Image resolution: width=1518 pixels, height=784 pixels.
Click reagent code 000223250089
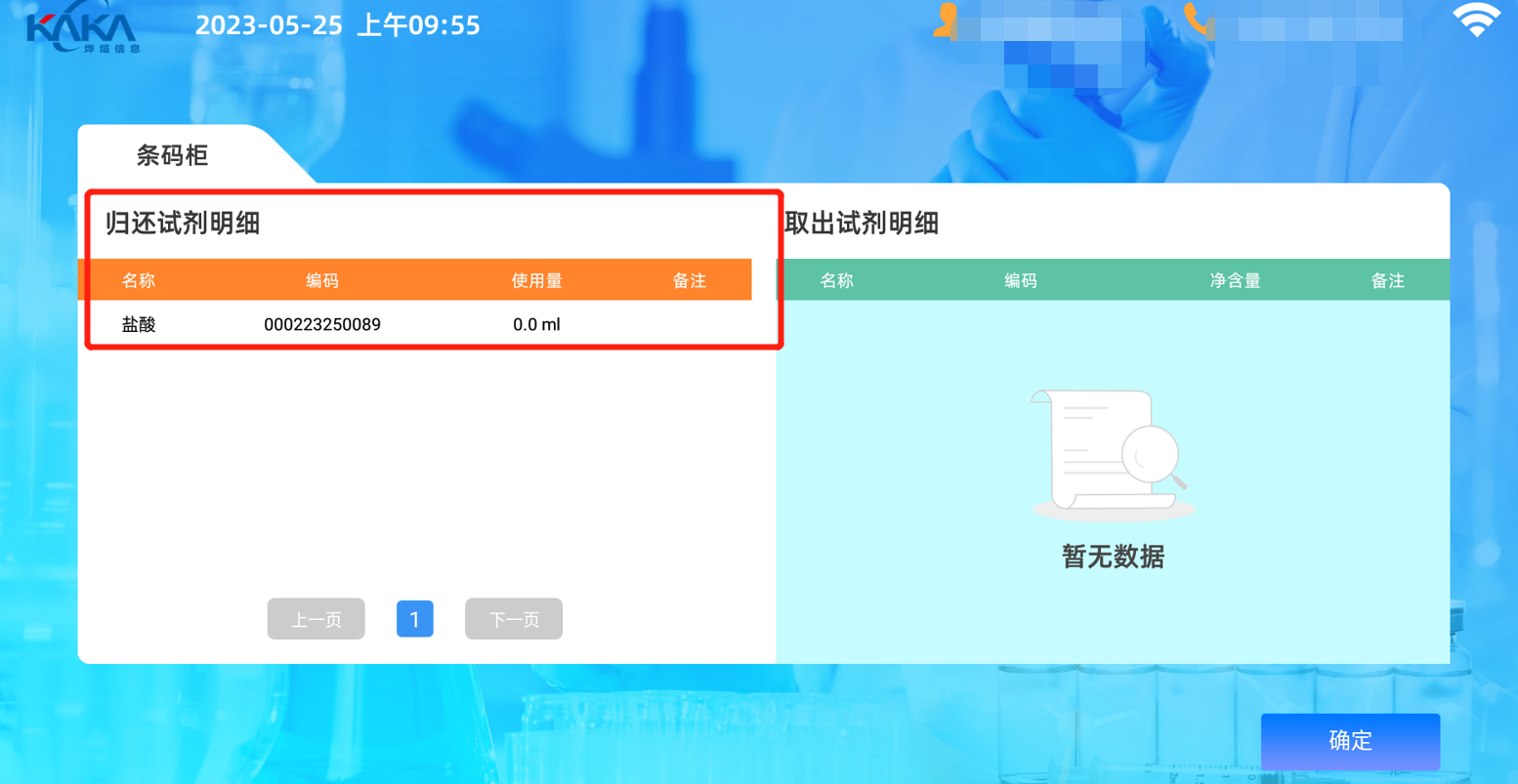pos(322,324)
